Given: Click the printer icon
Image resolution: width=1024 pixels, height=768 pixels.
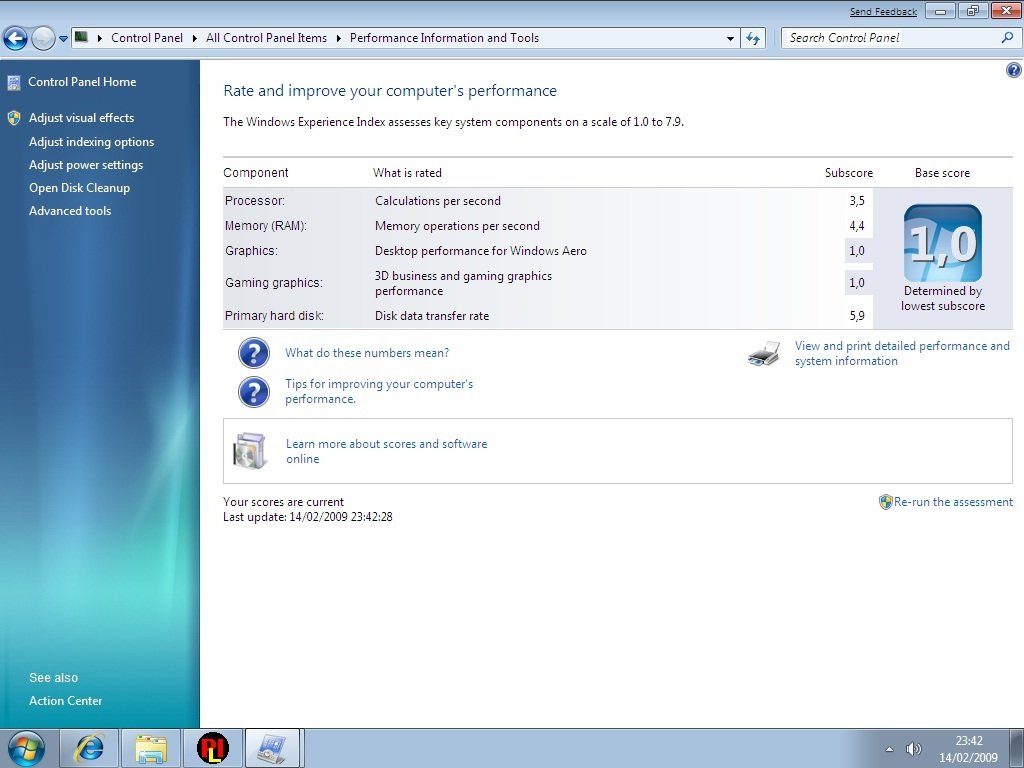Looking at the screenshot, I should click(764, 353).
